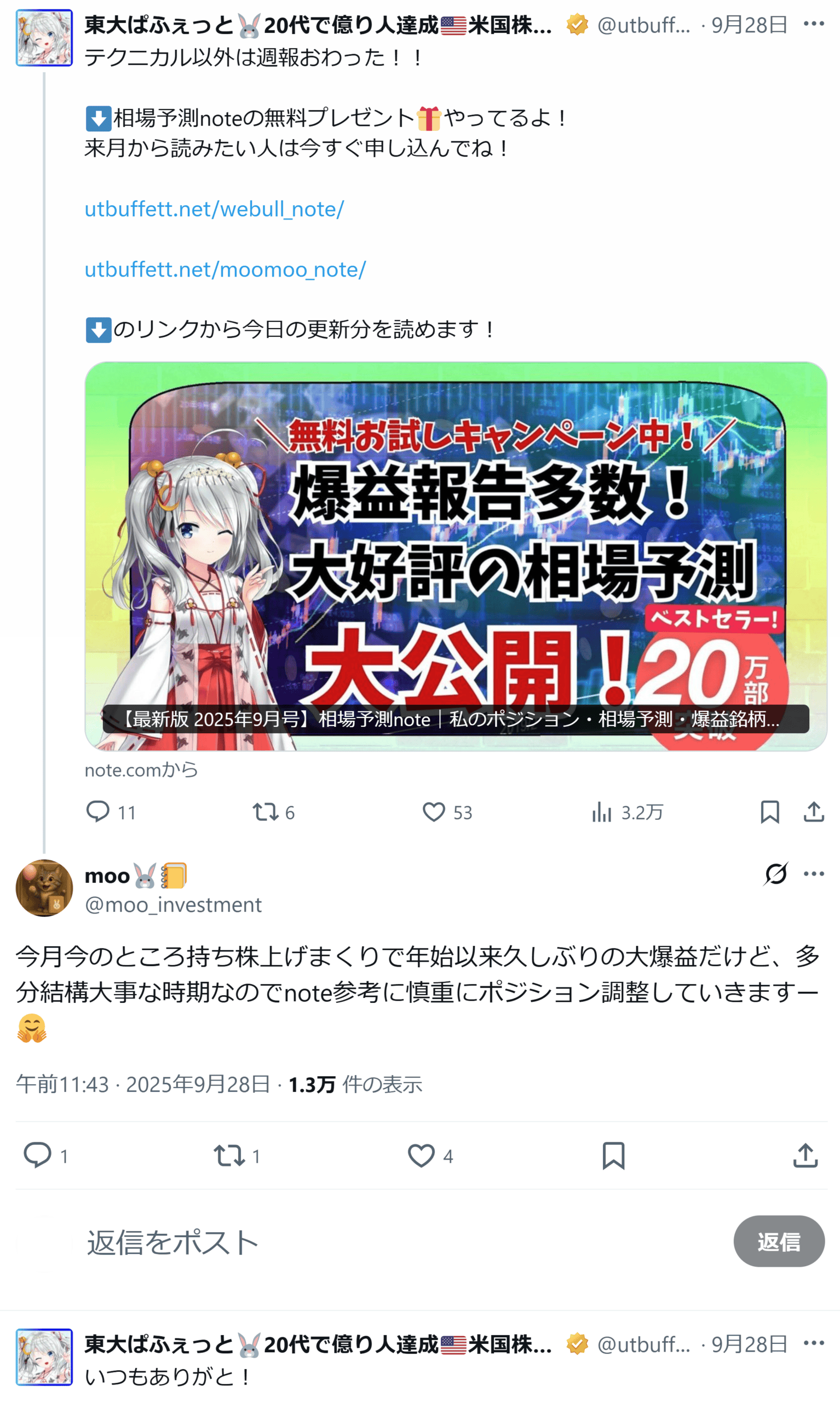The image size is (840, 1402).
Task: Share moo's main post
Action: pyautogui.click(x=806, y=1155)
